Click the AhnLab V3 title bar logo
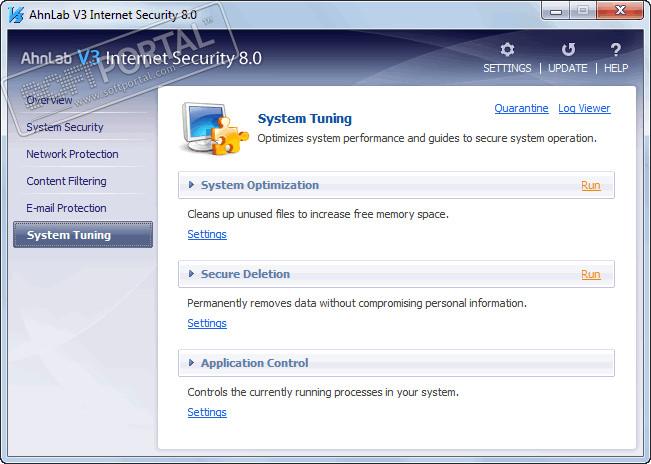This screenshot has height=464, width=651. (x=16, y=15)
